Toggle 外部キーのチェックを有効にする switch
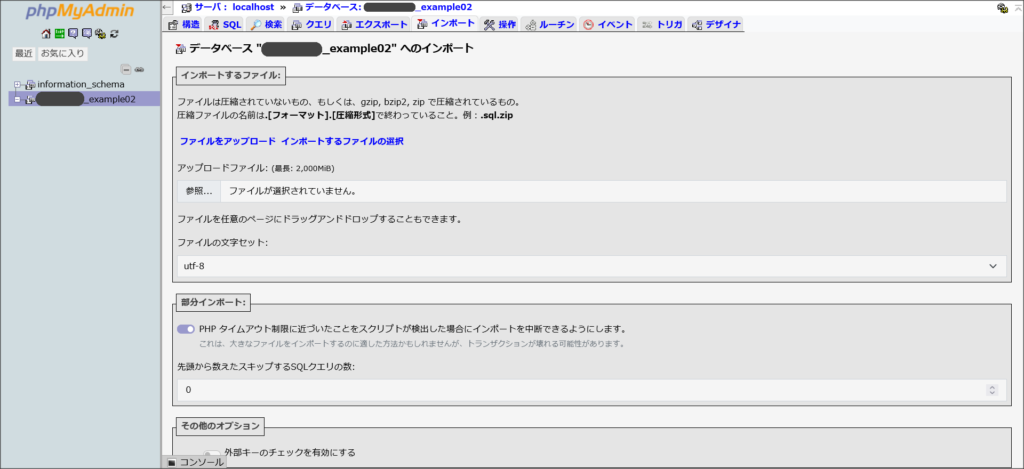The width and height of the screenshot is (1024, 469). tap(212, 455)
